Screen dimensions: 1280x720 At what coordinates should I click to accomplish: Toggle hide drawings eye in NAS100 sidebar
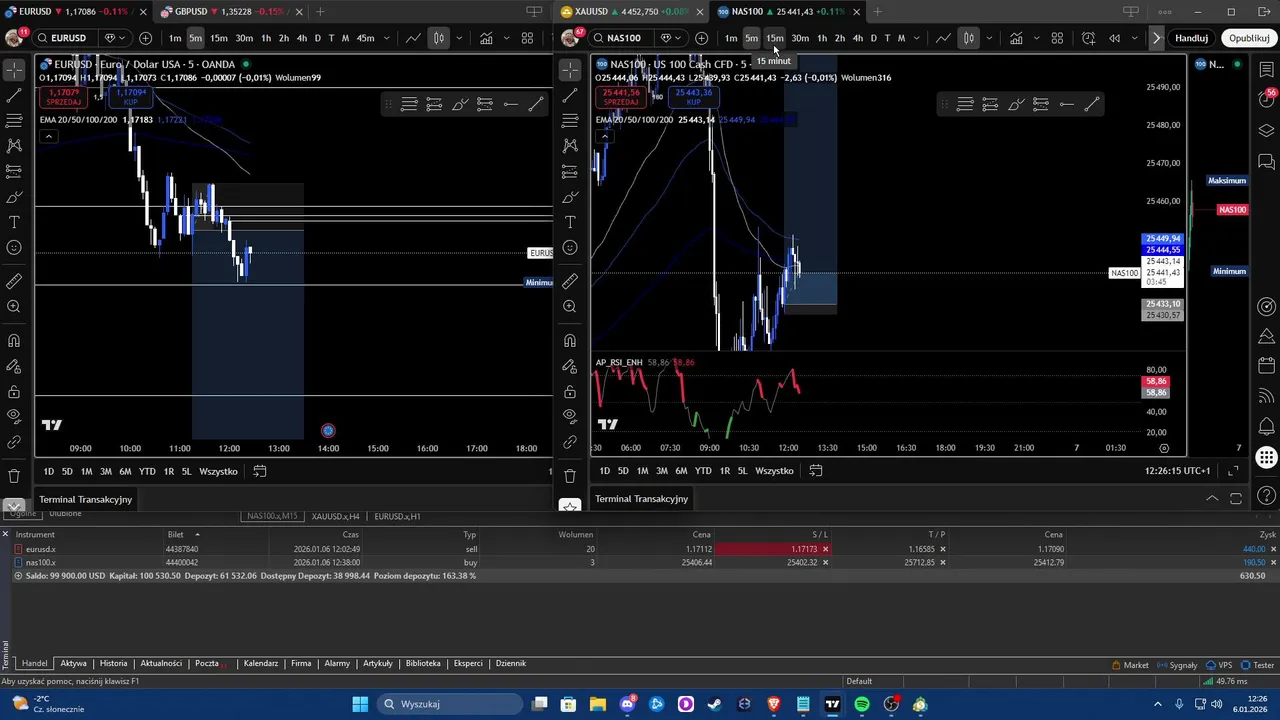(570, 416)
